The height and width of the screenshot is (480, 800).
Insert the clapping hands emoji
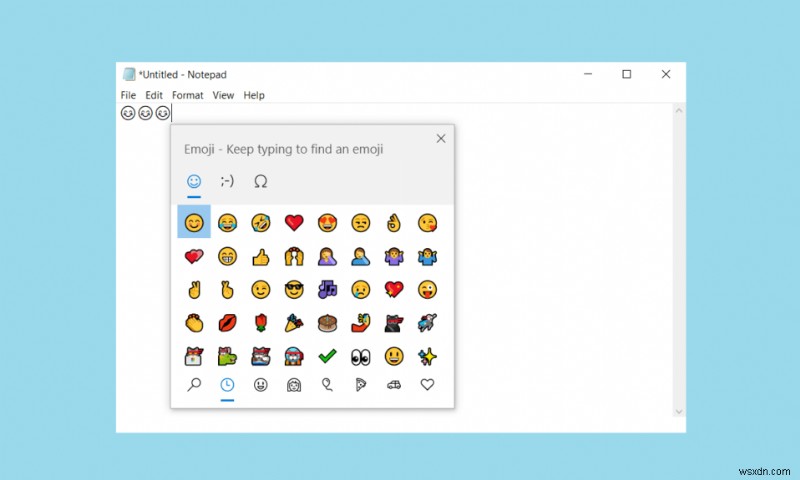point(194,323)
